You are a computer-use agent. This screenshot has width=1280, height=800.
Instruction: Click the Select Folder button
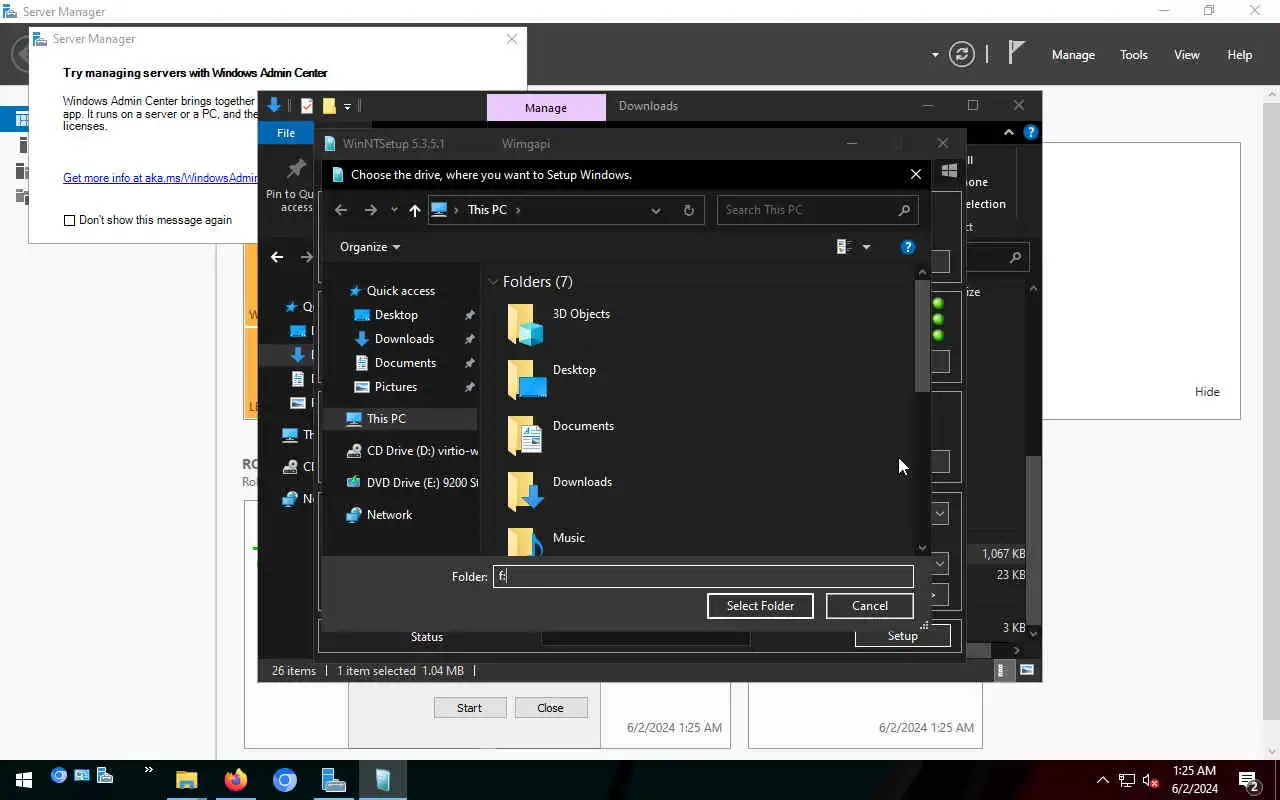(x=760, y=606)
